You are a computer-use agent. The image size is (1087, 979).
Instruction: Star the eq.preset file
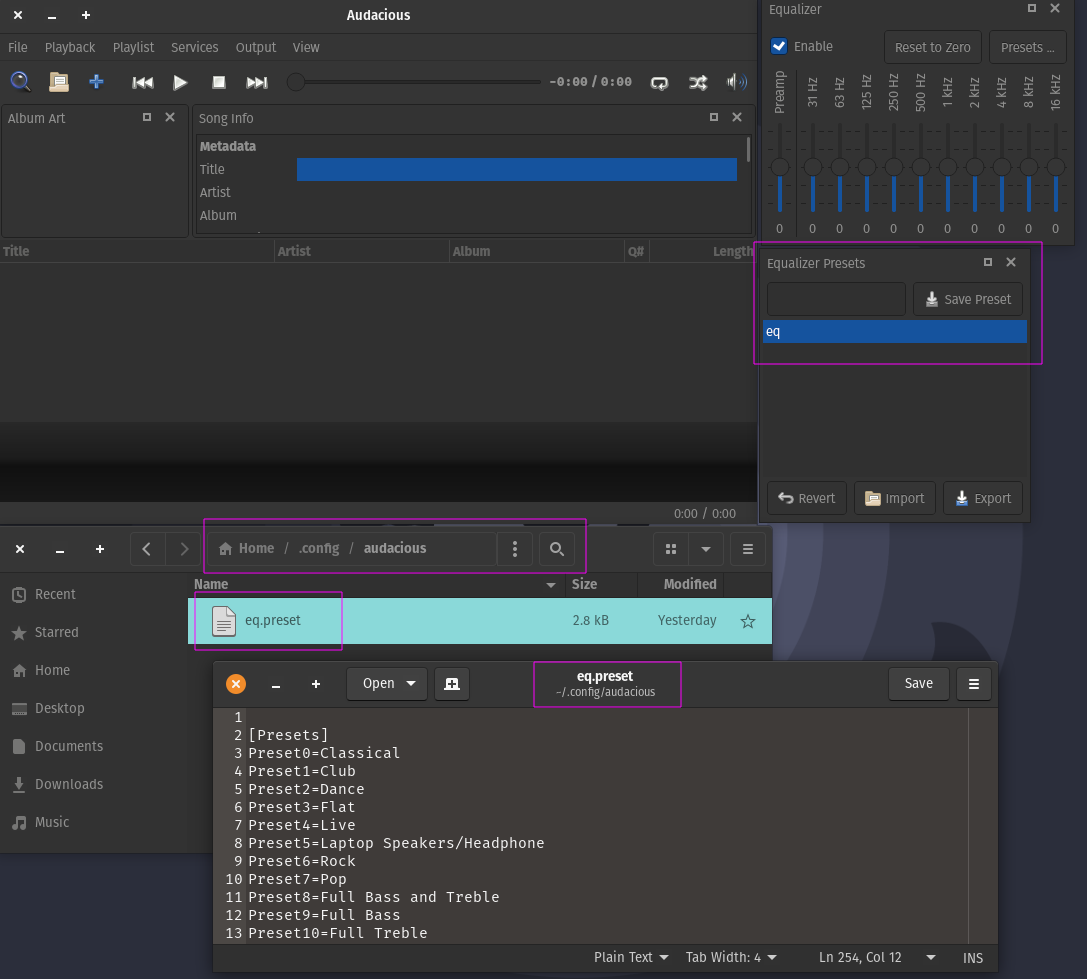click(747, 621)
